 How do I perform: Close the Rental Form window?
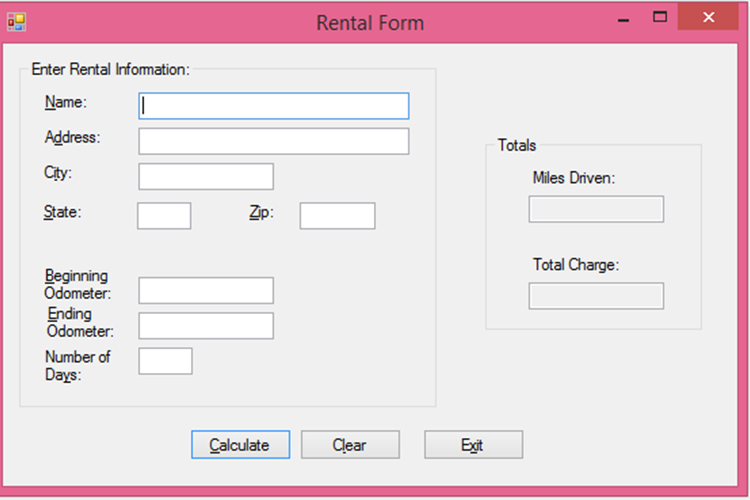pyautogui.click(x=708, y=17)
